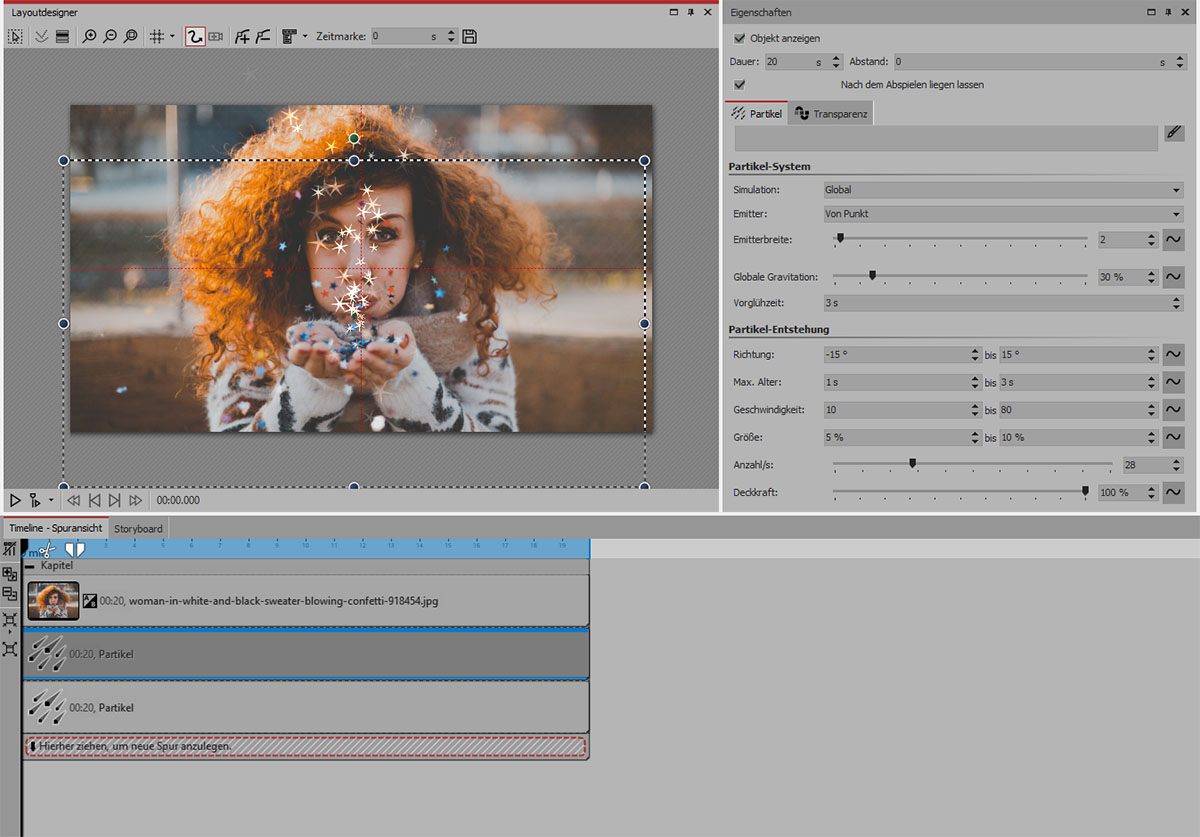Screen dimensions: 1200x837
Task: Select the motion path tool in Layoutdesigner
Action: click(x=195, y=36)
